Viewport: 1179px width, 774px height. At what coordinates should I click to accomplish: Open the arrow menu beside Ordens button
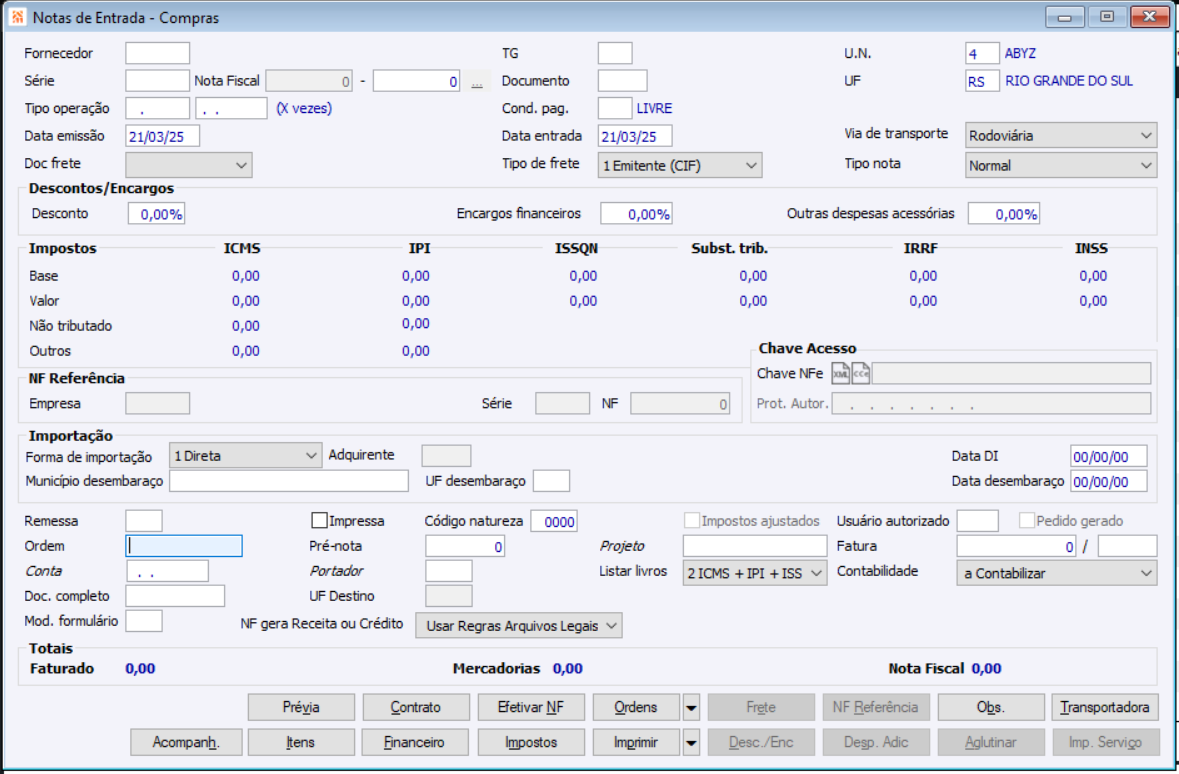pos(691,708)
